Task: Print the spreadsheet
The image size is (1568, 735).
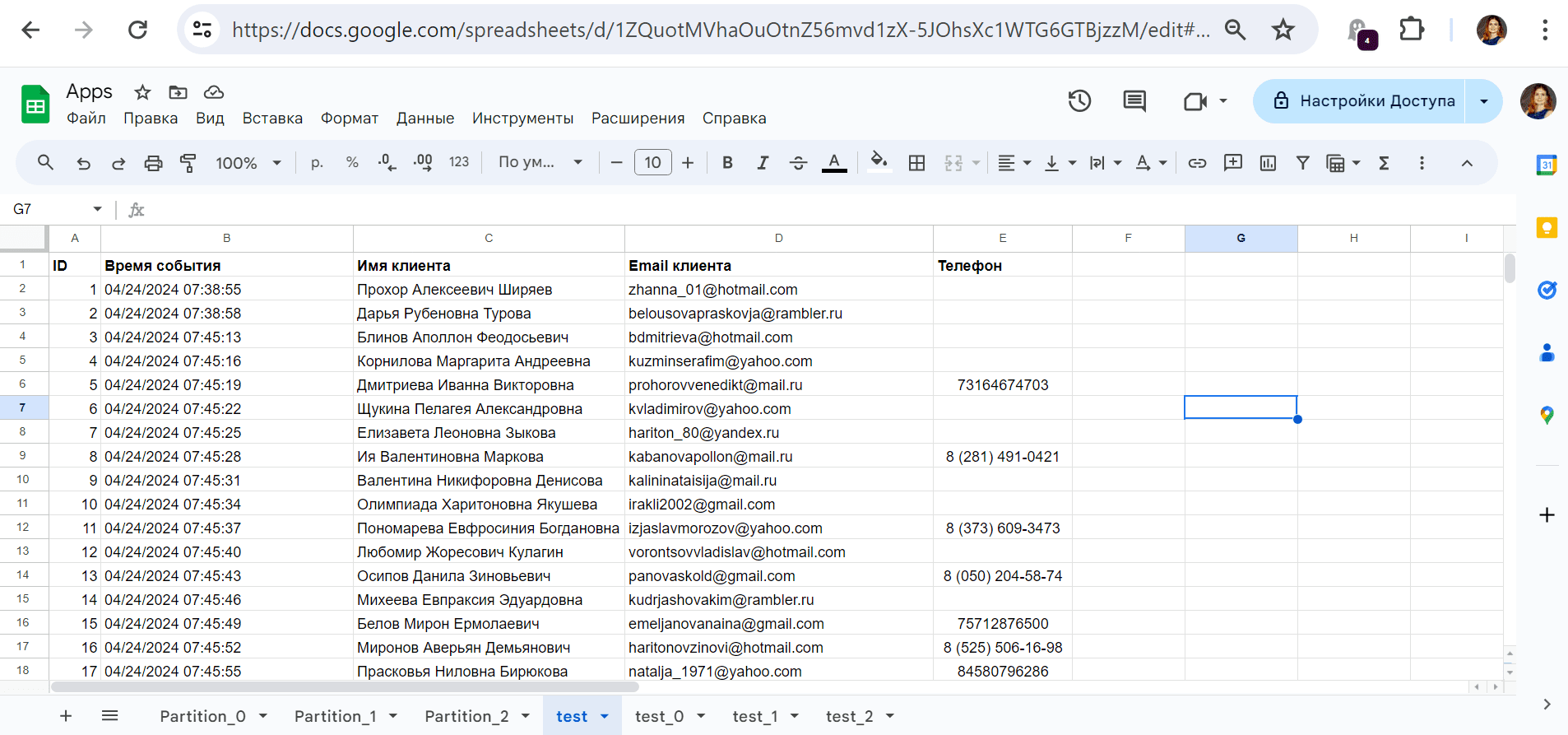Action: (153, 163)
